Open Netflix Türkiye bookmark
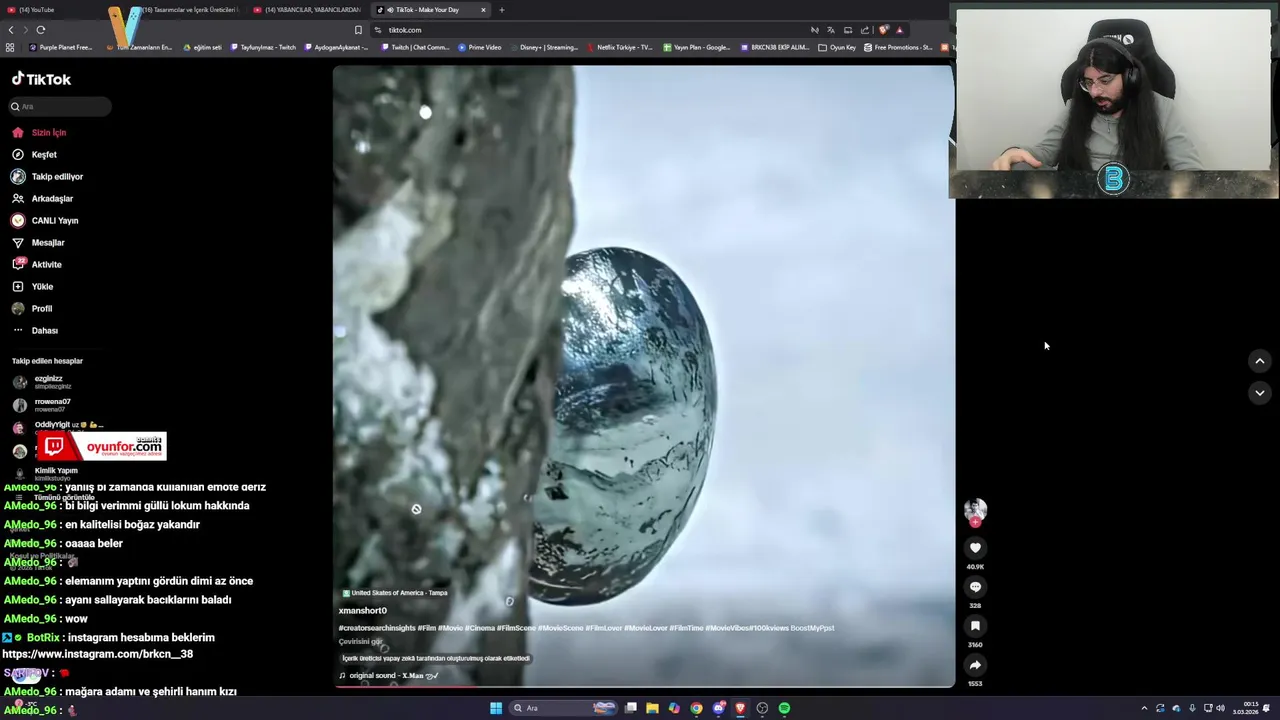Screen dimensions: 1280x720 [x=620, y=47]
